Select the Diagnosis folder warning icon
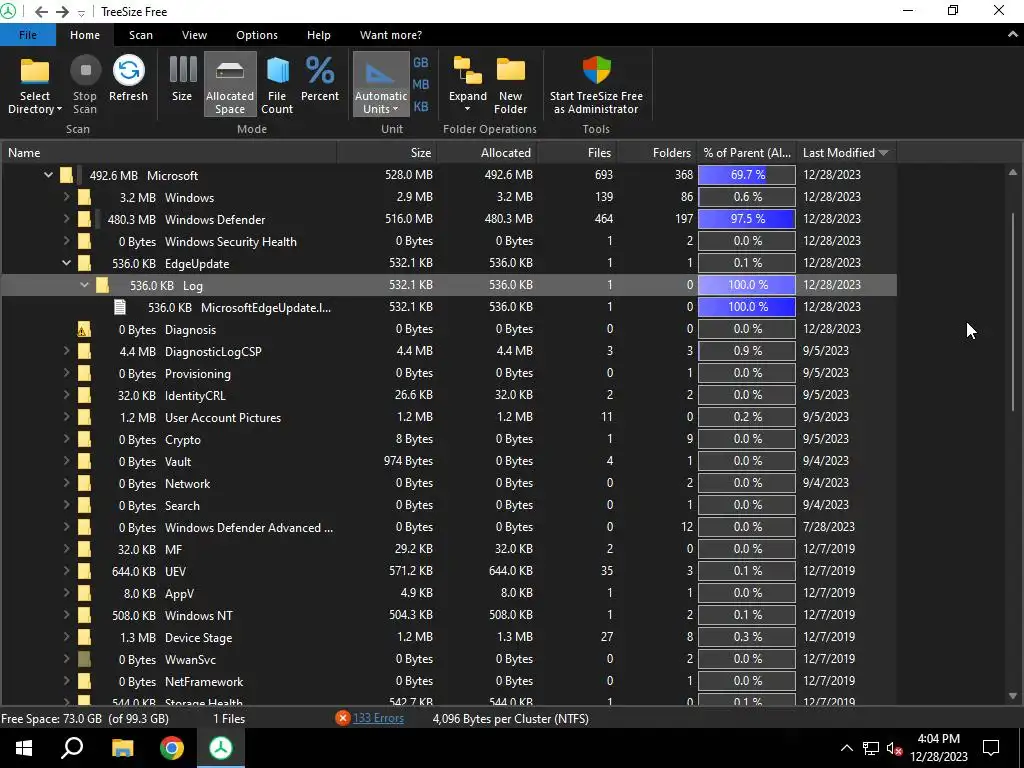The width and height of the screenshot is (1024, 768). click(84, 329)
